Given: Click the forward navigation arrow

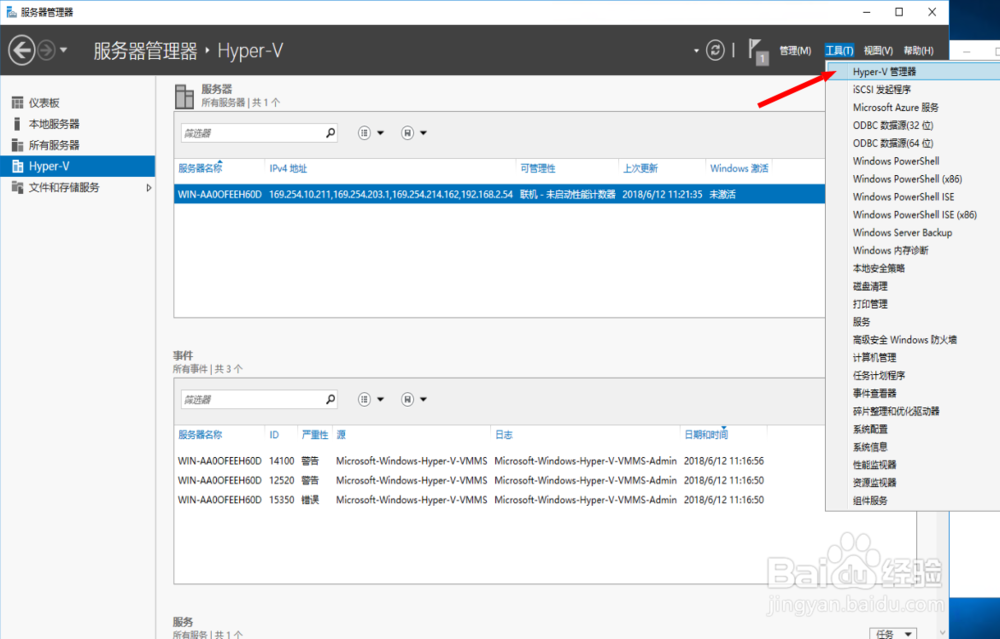Looking at the screenshot, I should tap(46, 50).
